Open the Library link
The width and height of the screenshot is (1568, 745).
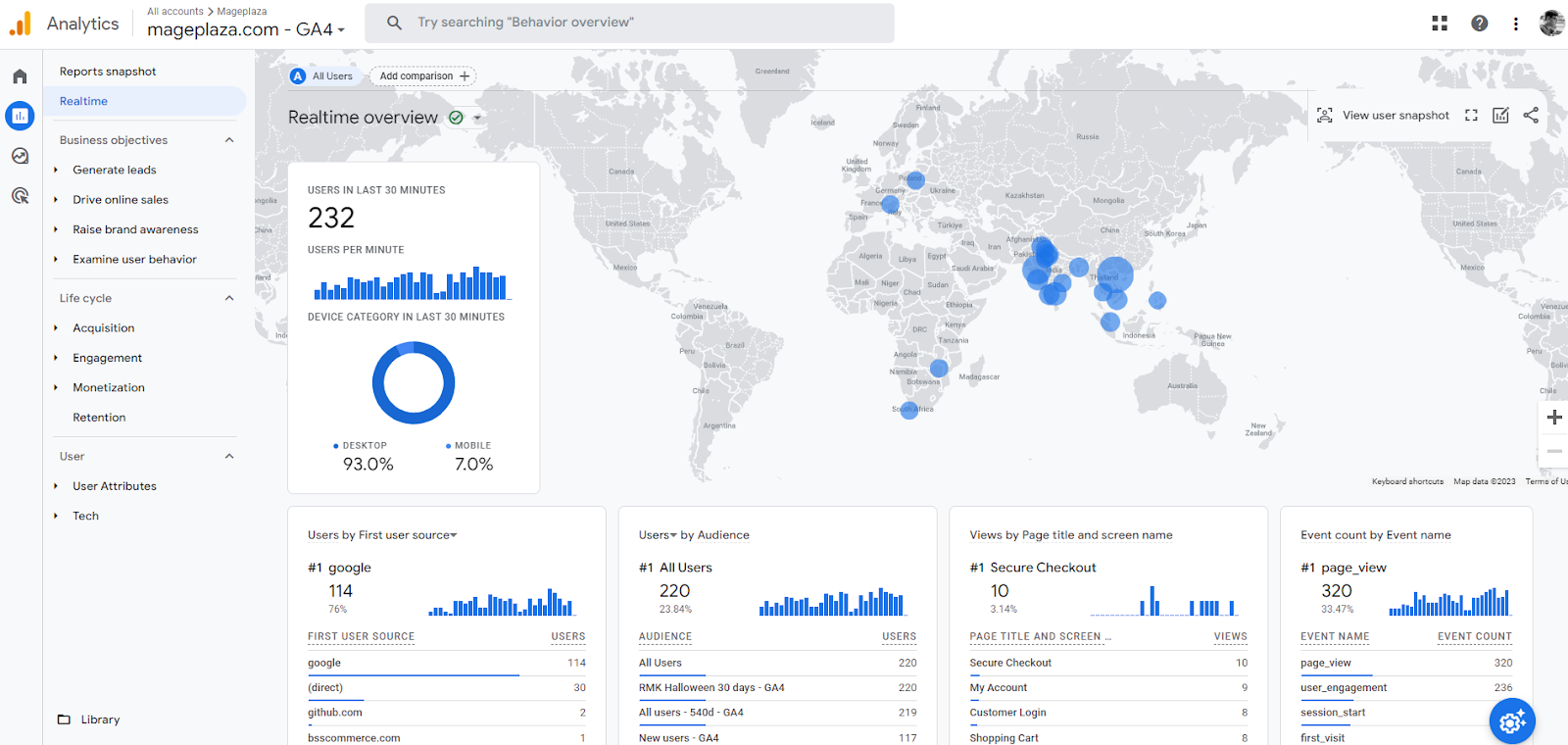[100, 720]
